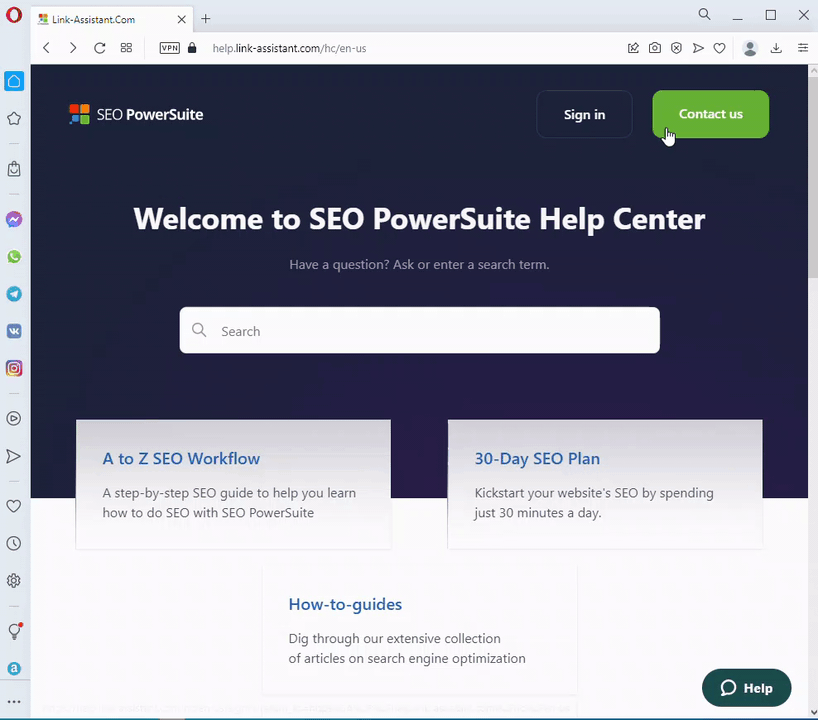
Task: Open the Home icon in Opera sidebar
Action: pyautogui.click(x=14, y=81)
